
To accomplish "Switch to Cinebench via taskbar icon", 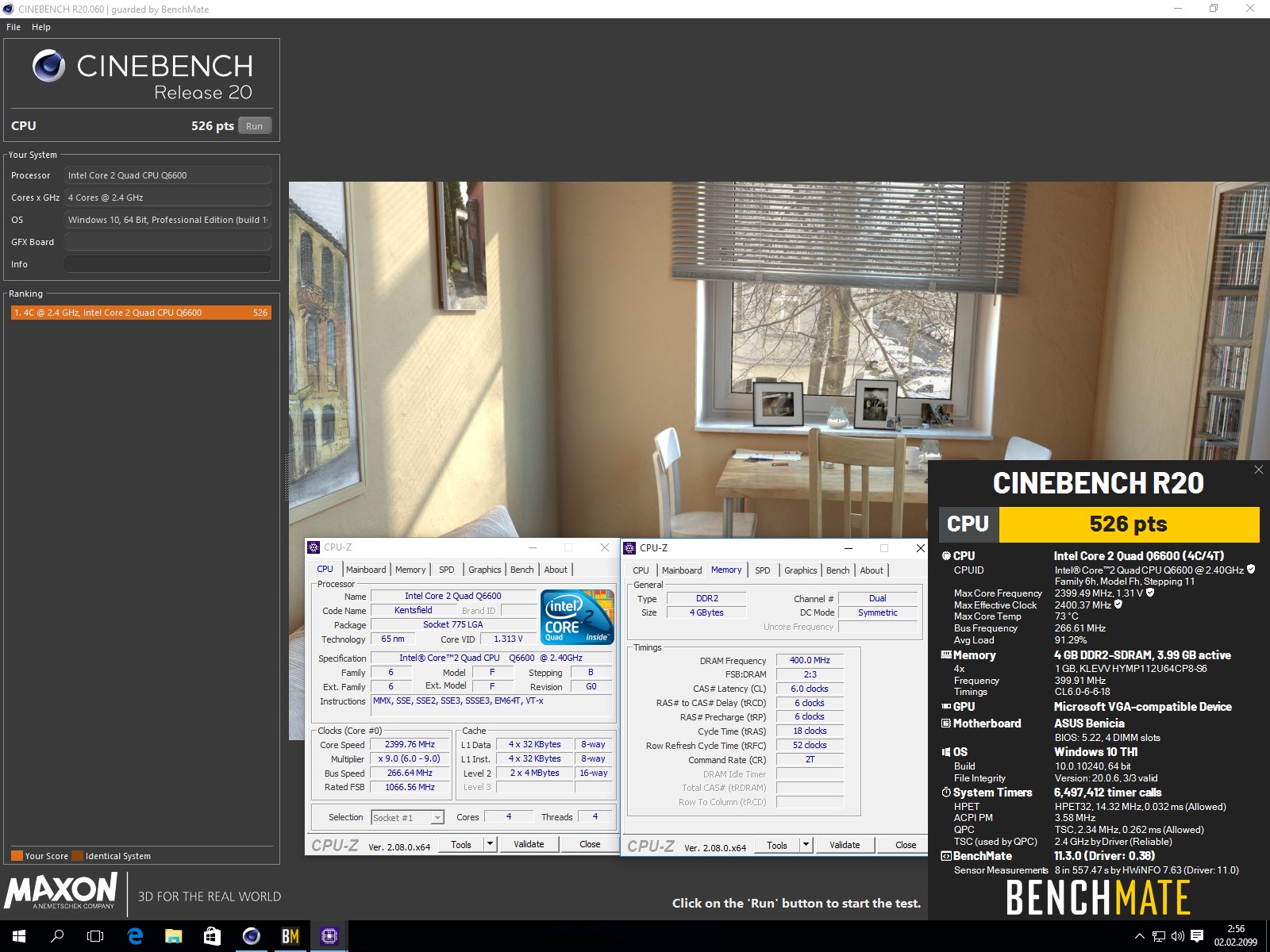I will pyautogui.click(x=251, y=936).
